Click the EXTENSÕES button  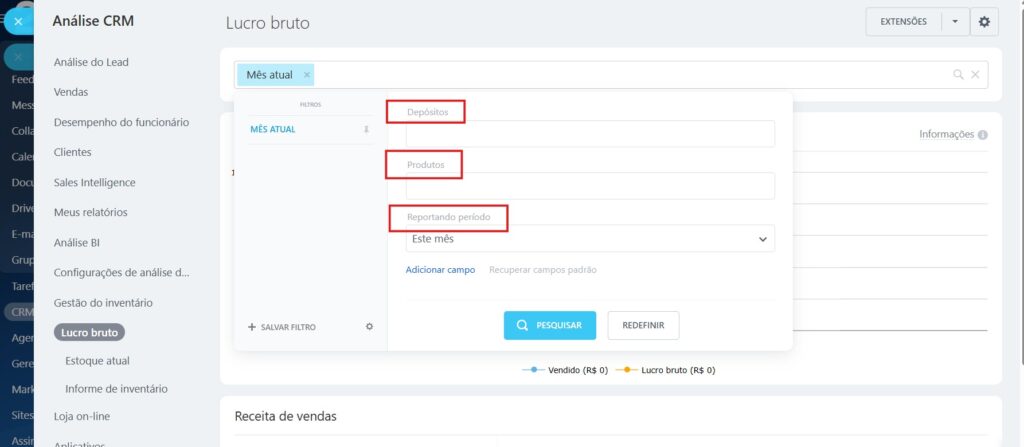coord(903,21)
